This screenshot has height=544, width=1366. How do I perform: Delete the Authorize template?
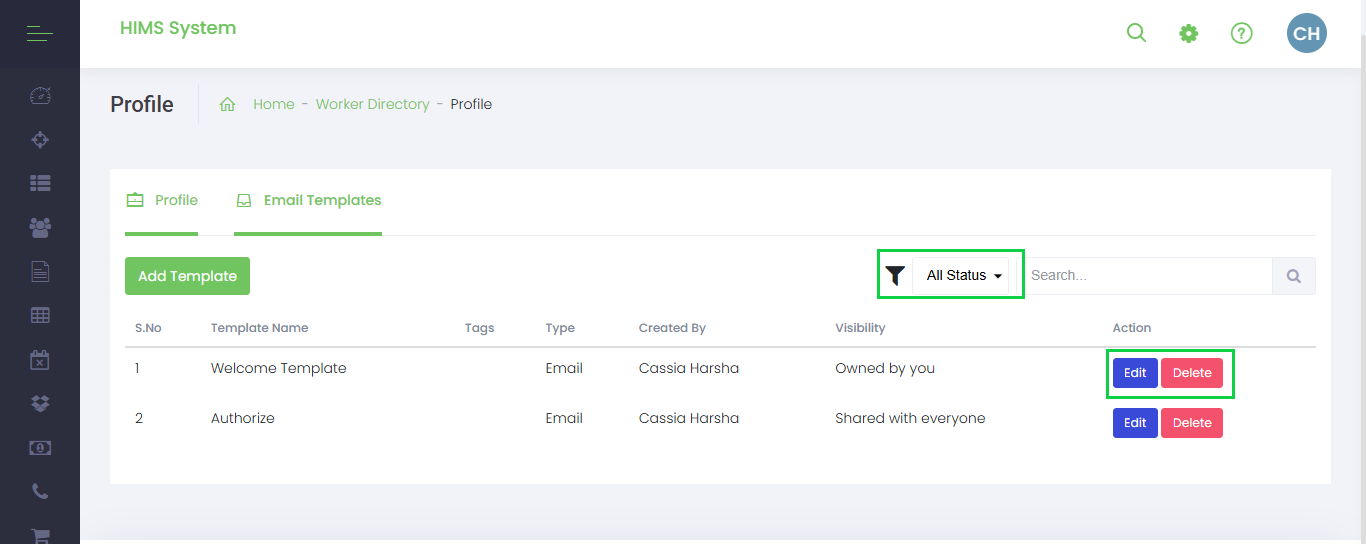click(1192, 423)
